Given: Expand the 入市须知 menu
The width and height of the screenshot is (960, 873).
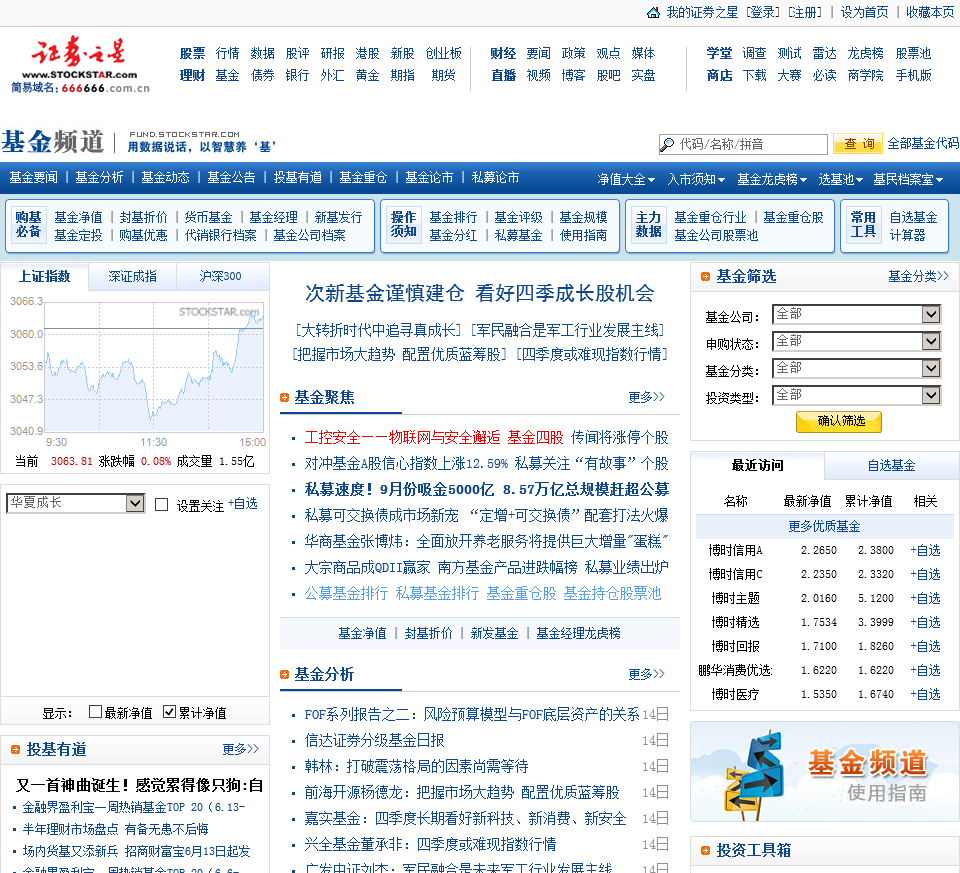Looking at the screenshot, I should coord(696,179).
